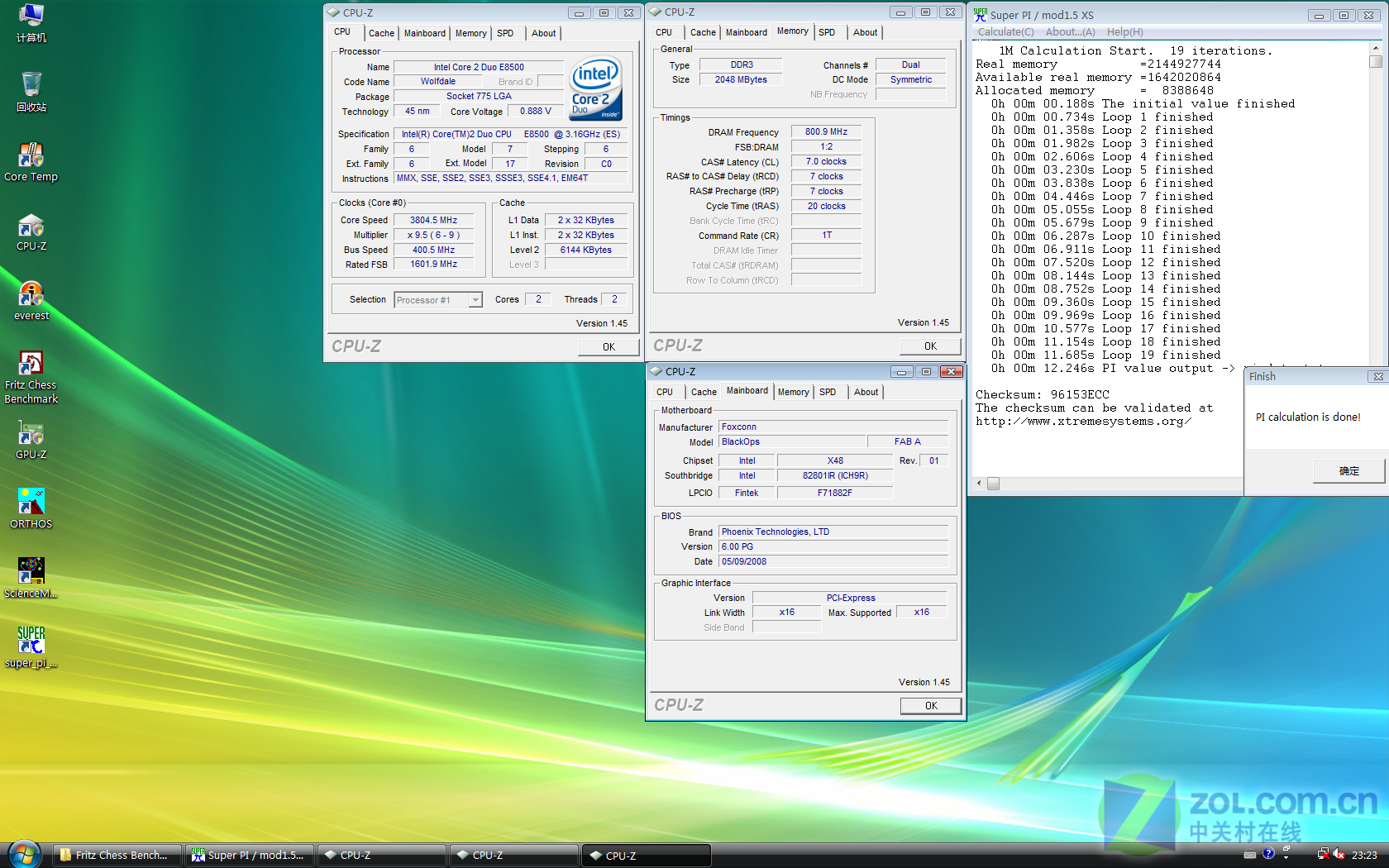Click Super PI horizontal scroll left arrow

[x=980, y=484]
